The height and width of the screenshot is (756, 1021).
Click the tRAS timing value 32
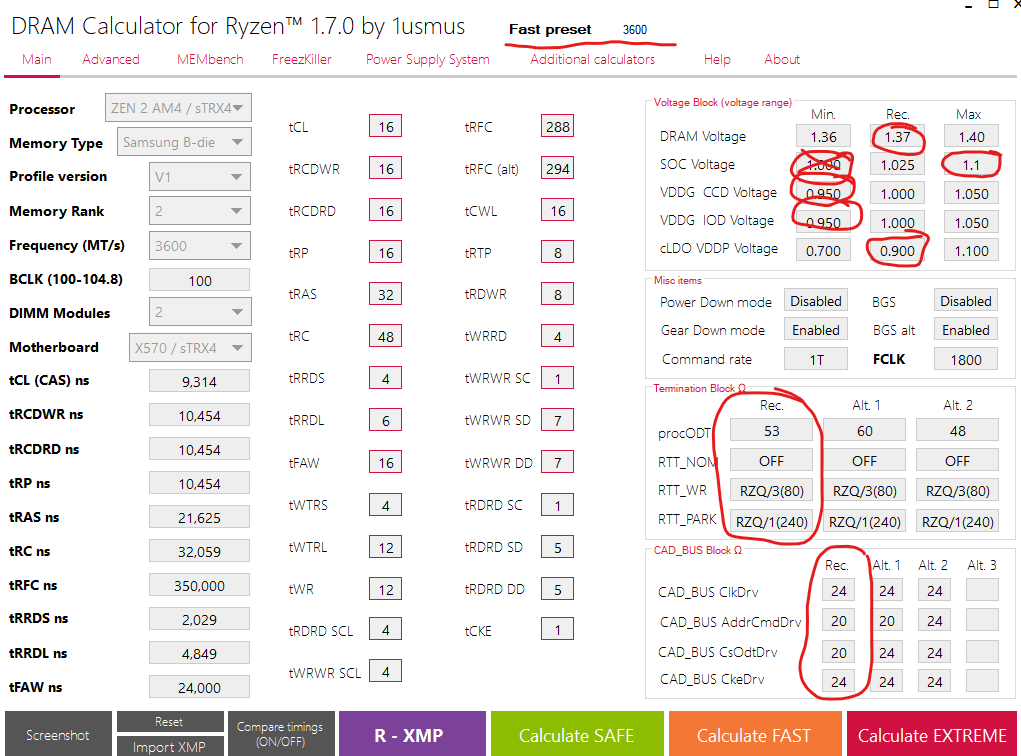(x=385, y=294)
